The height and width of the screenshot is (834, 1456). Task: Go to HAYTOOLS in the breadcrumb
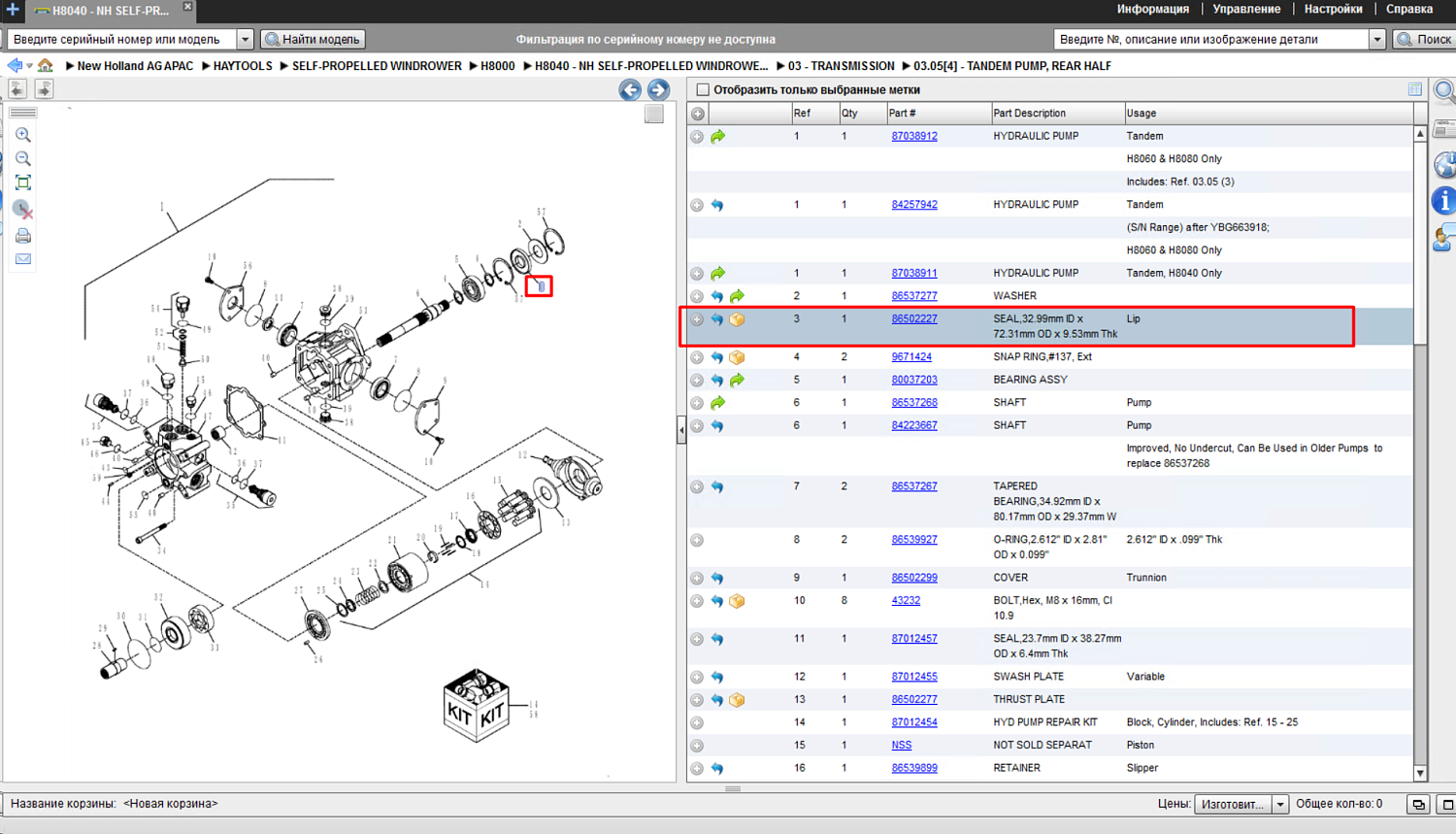243,66
